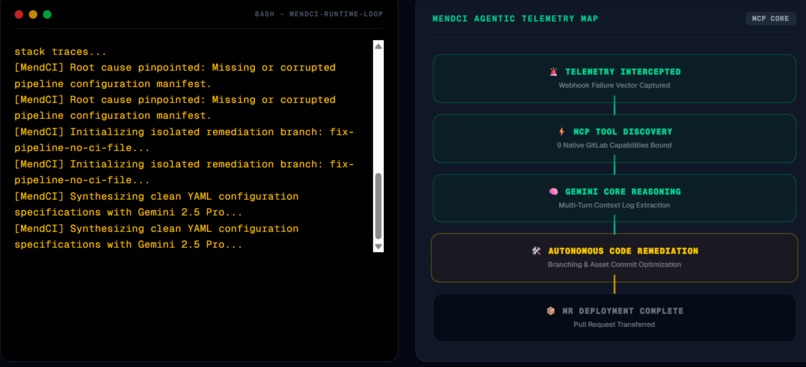Click the first 'Synthesizing clean YAML configuration' log line
The height and width of the screenshot is (367, 806).
tap(156, 204)
